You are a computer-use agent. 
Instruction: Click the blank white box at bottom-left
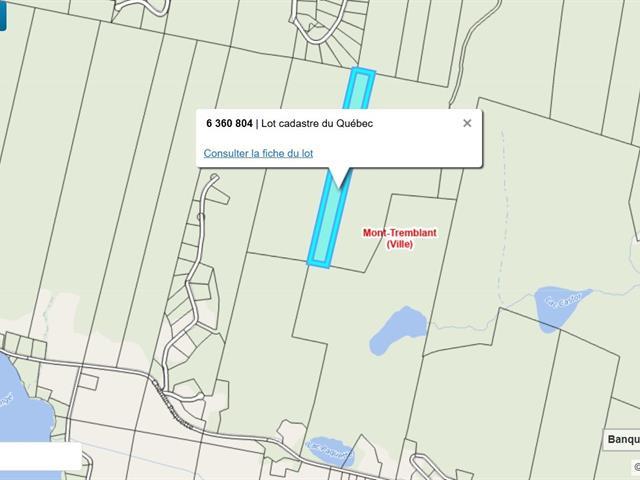[41, 456]
